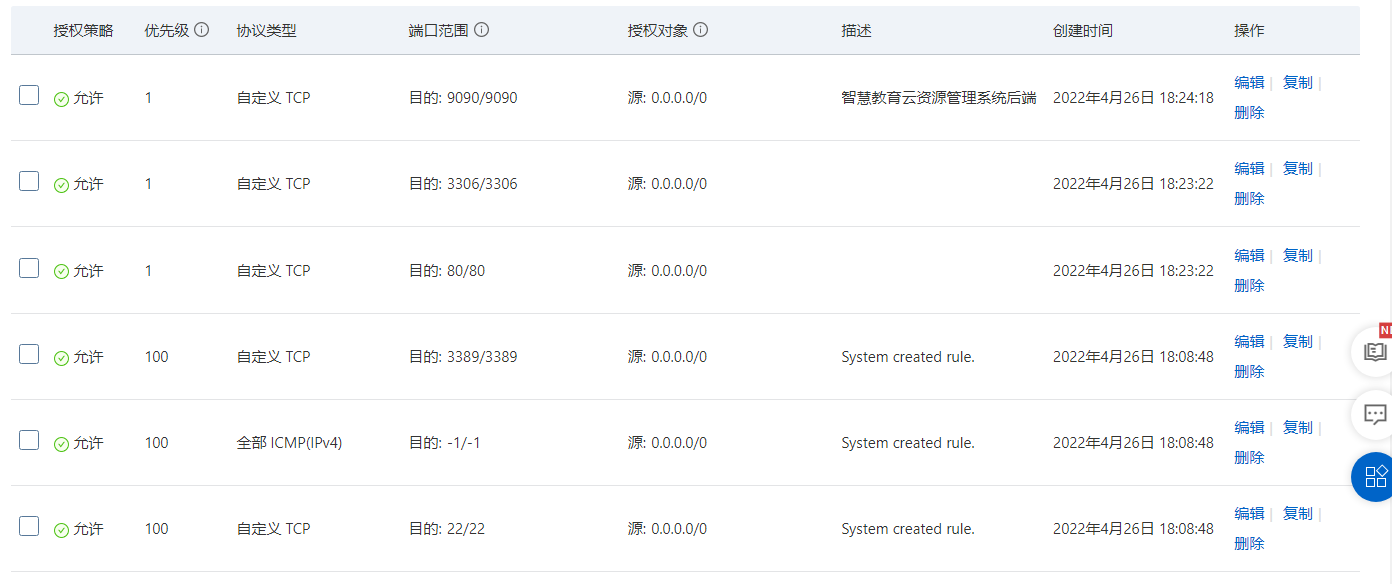Image resolution: width=1392 pixels, height=584 pixels.
Task: Select the checkbox for port 3306/3306 rule
Action: 29,181
